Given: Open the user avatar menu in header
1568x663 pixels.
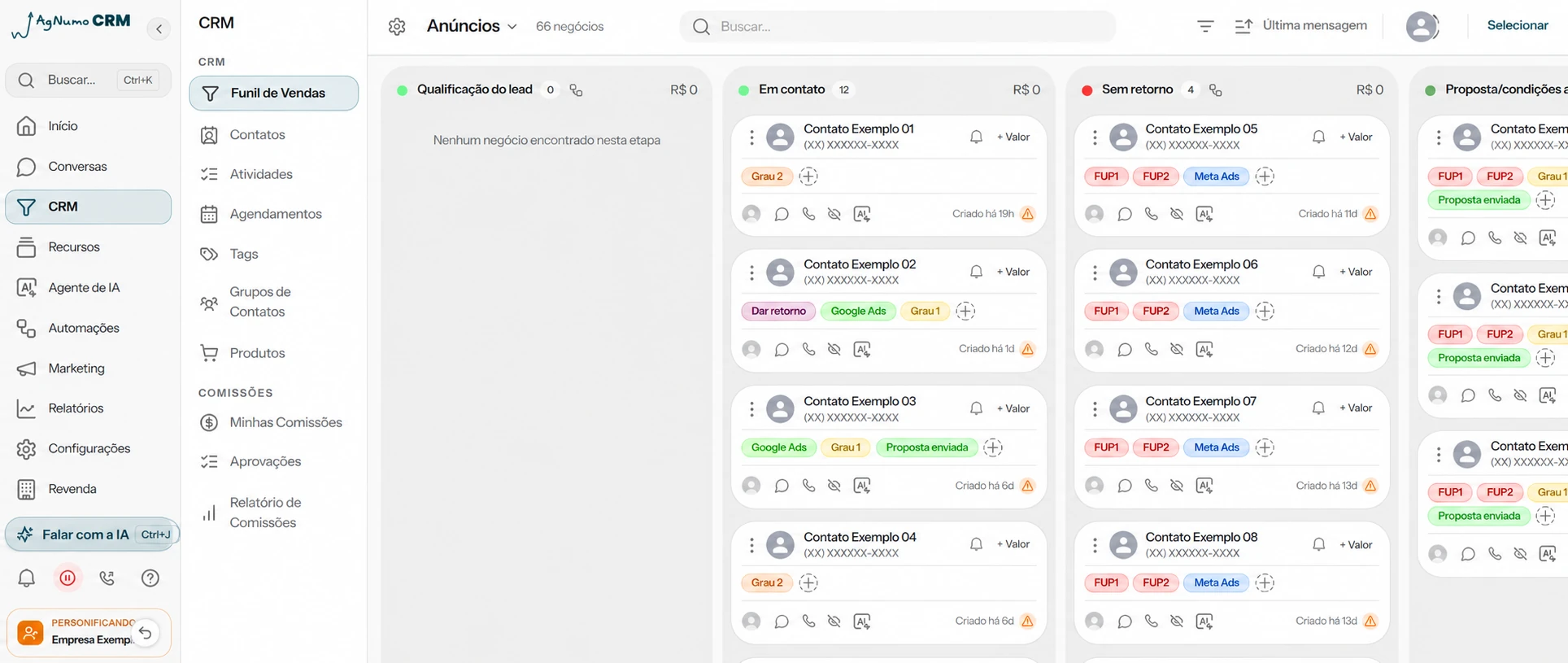Looking at the screenshot, I should tap(1422, 27).
